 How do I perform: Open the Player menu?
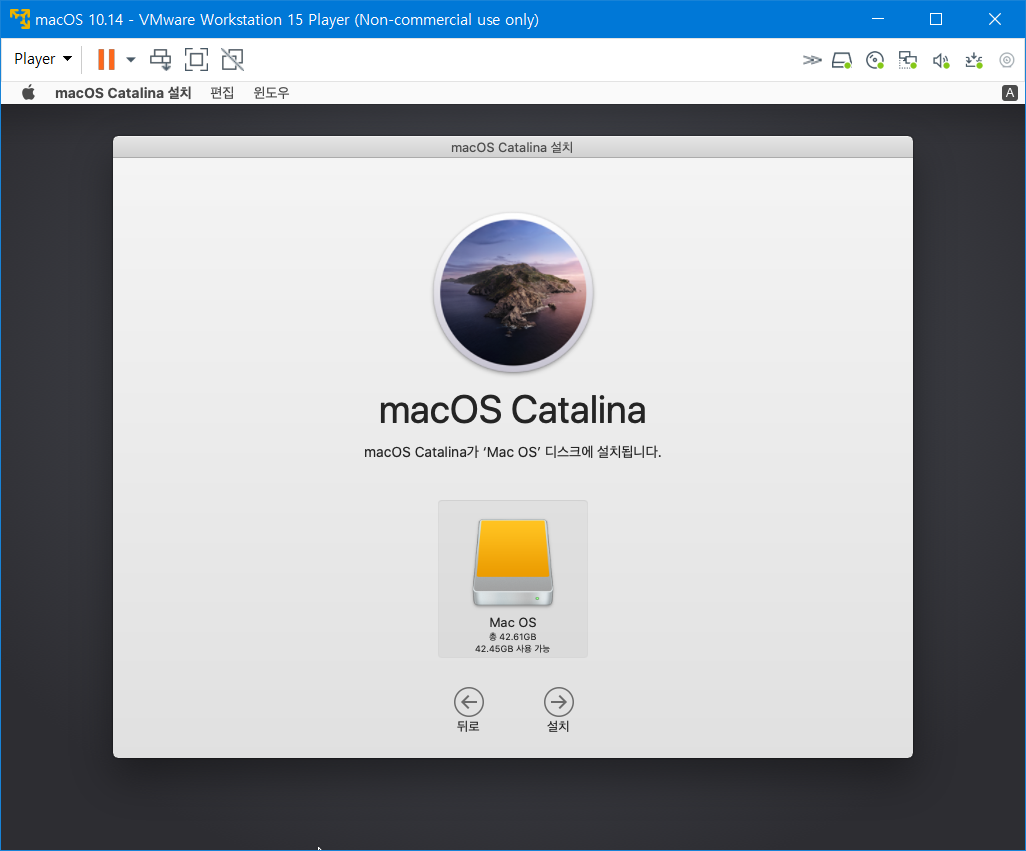pyautogui.click(x=43, y=59)
